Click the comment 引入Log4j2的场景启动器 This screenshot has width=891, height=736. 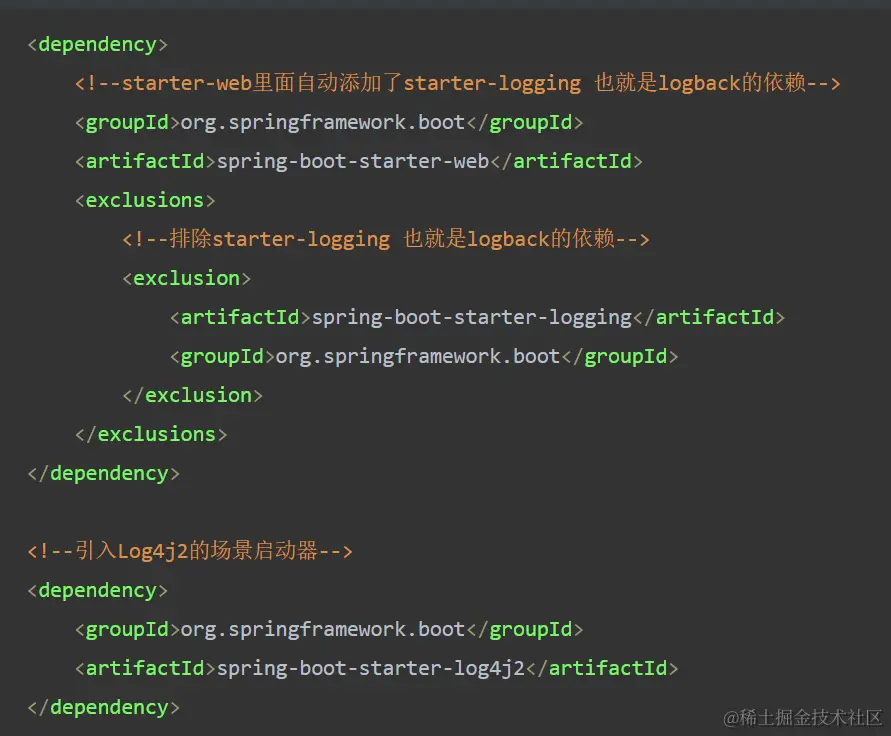pyautogui.click(x=190, y=551)
